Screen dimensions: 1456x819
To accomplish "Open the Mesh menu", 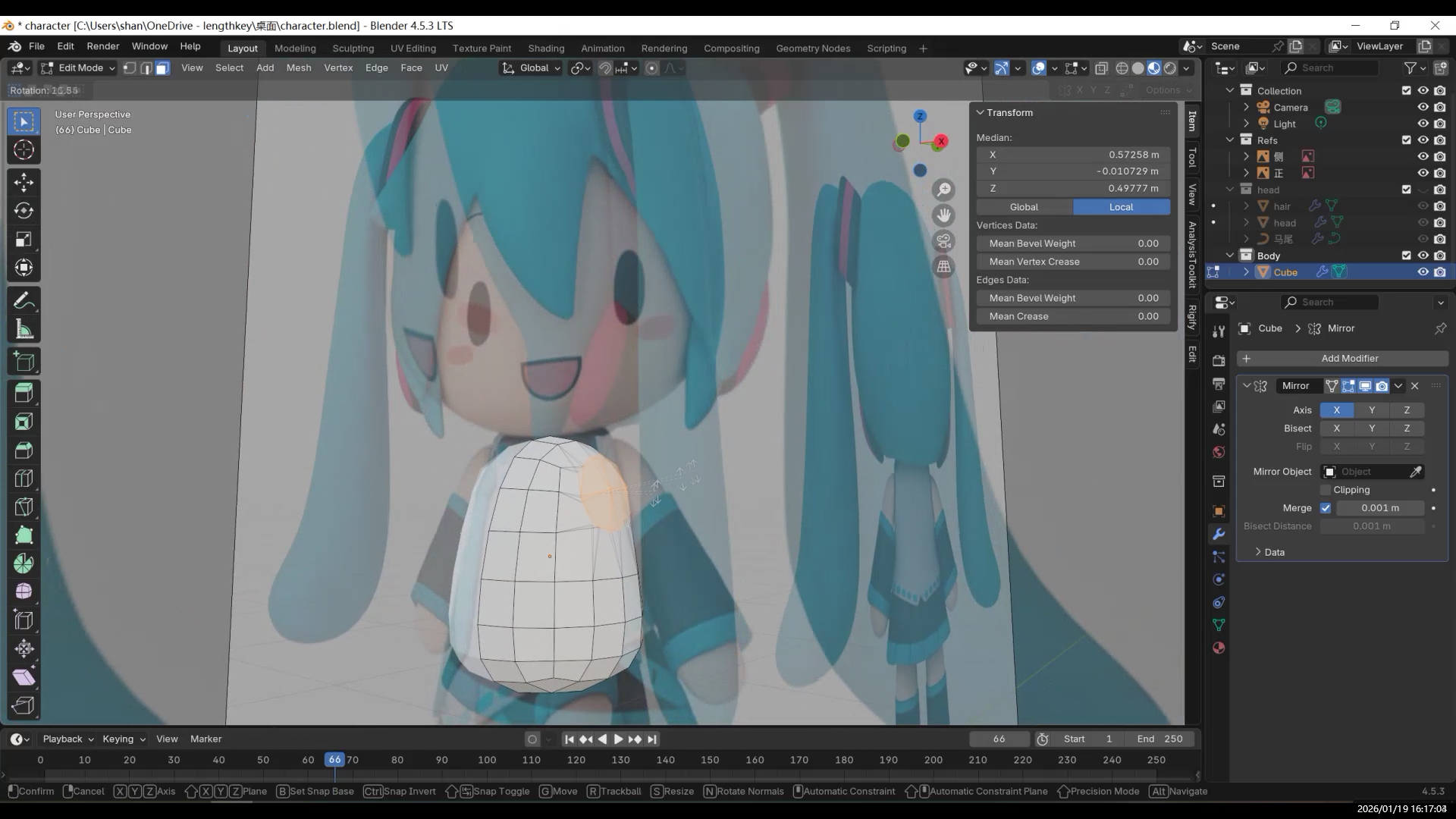I will coord(298,68).
